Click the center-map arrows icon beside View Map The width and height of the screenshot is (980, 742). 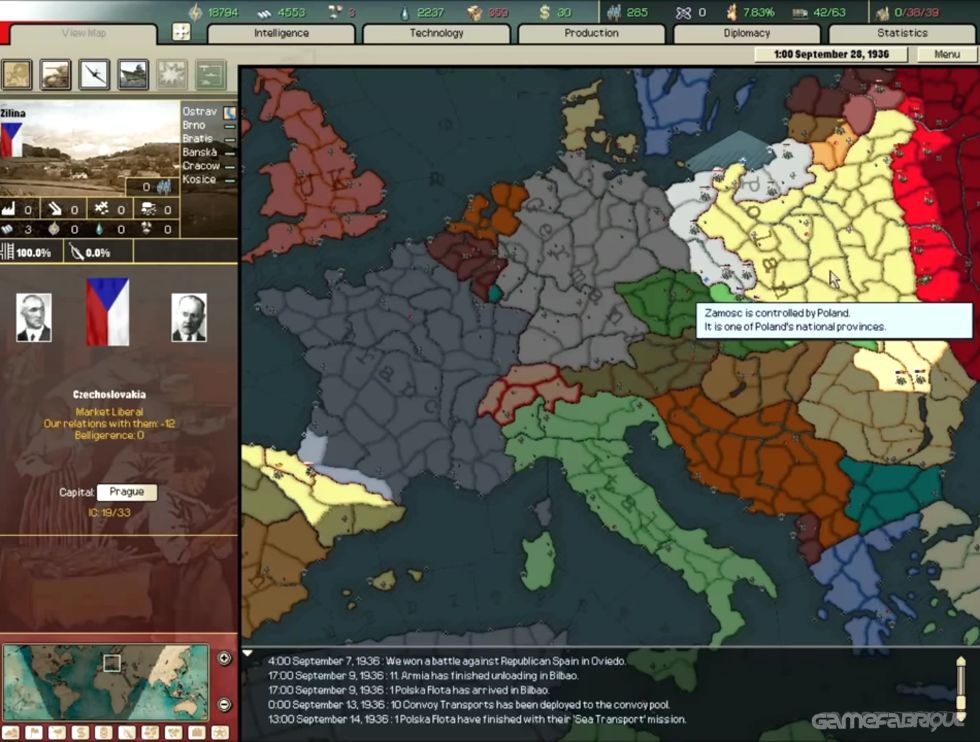[181, 33]
